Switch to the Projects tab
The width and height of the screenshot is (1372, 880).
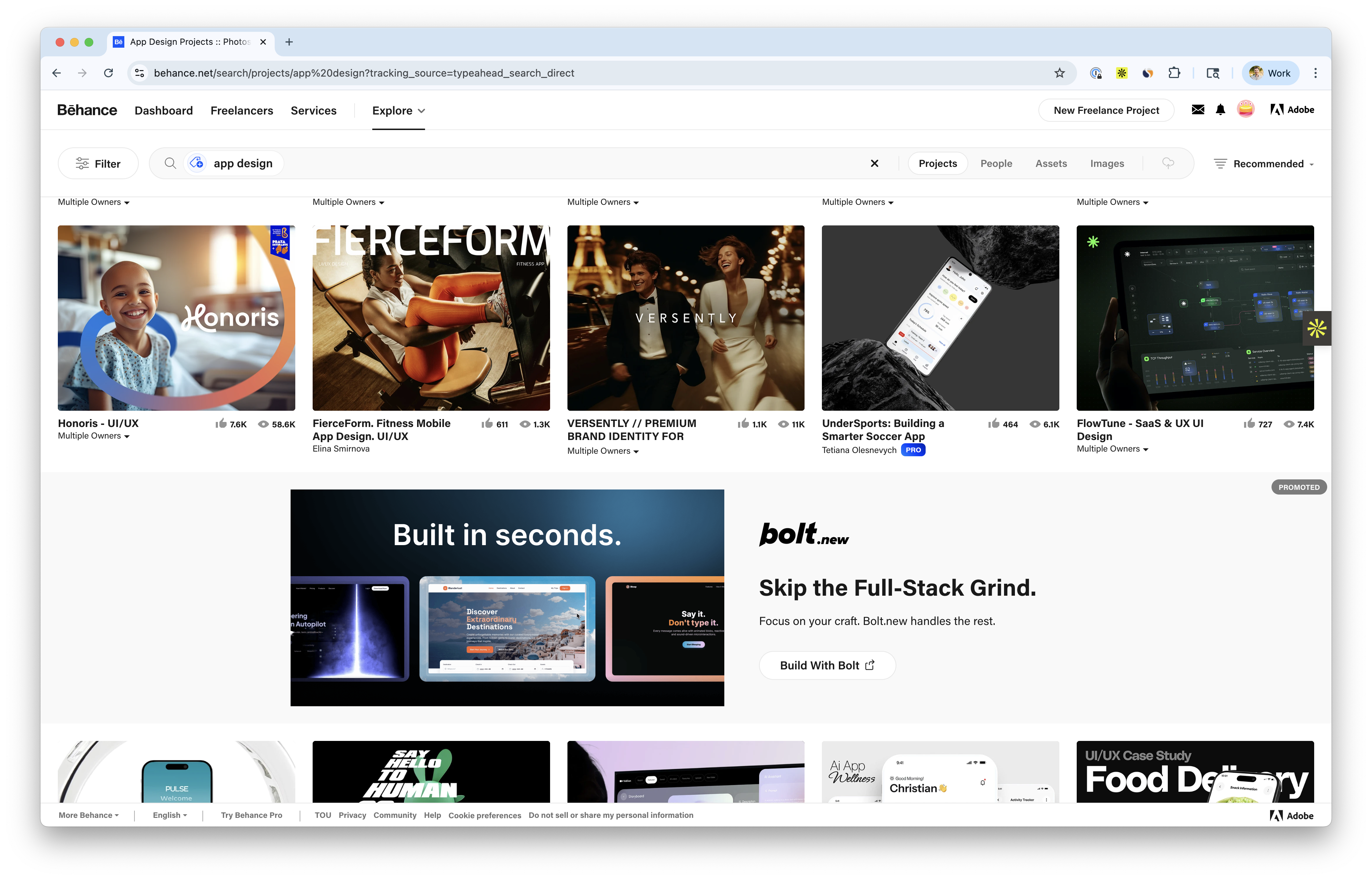938,163
